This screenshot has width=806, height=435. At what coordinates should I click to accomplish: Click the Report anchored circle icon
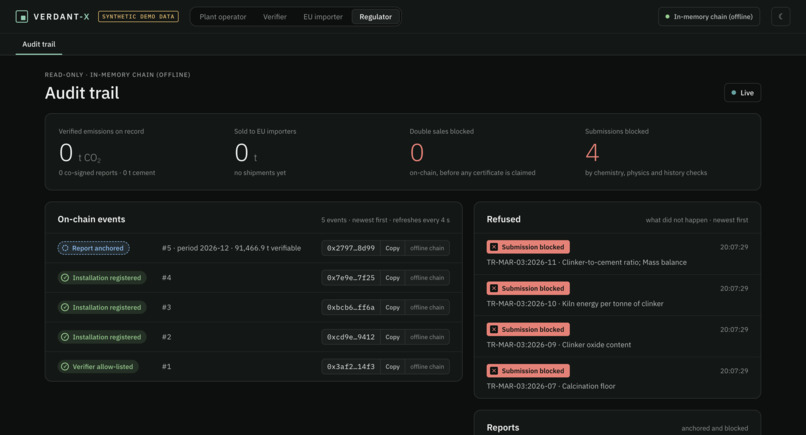pyautogui.click(x=65, y=248)
